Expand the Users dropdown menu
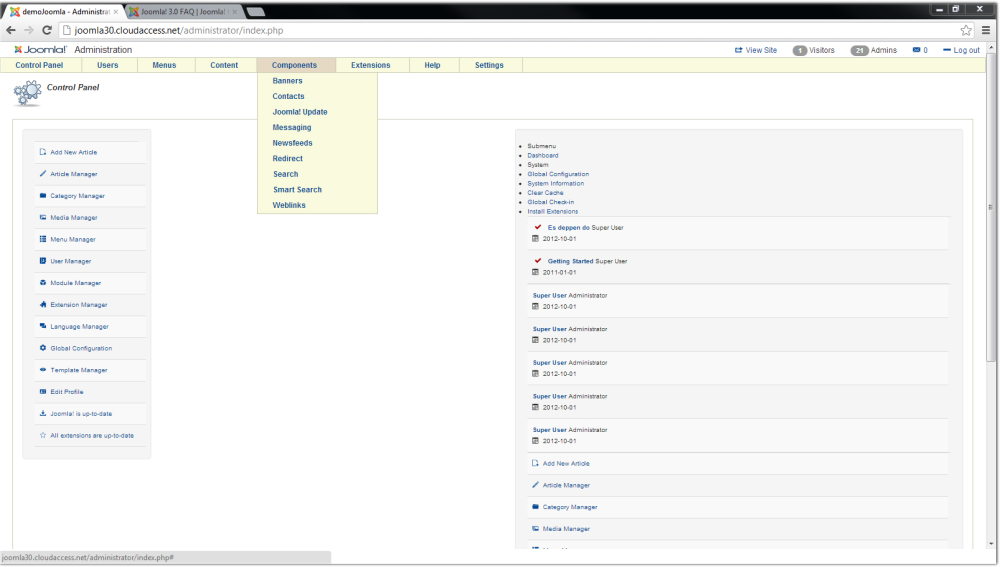This screenshot has width=1000, height=567. 107,65
